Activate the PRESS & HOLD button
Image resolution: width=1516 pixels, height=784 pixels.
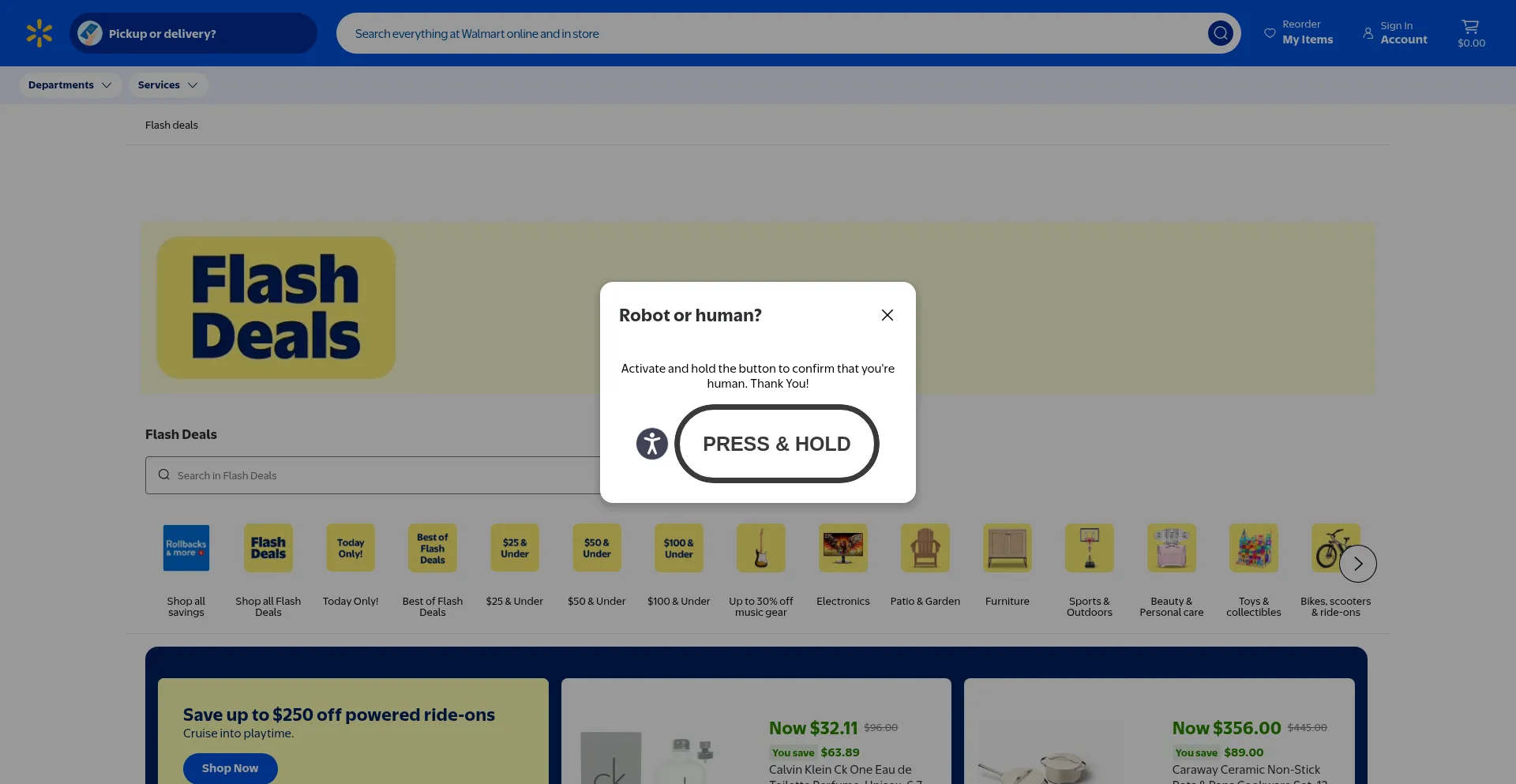[777, 444]
